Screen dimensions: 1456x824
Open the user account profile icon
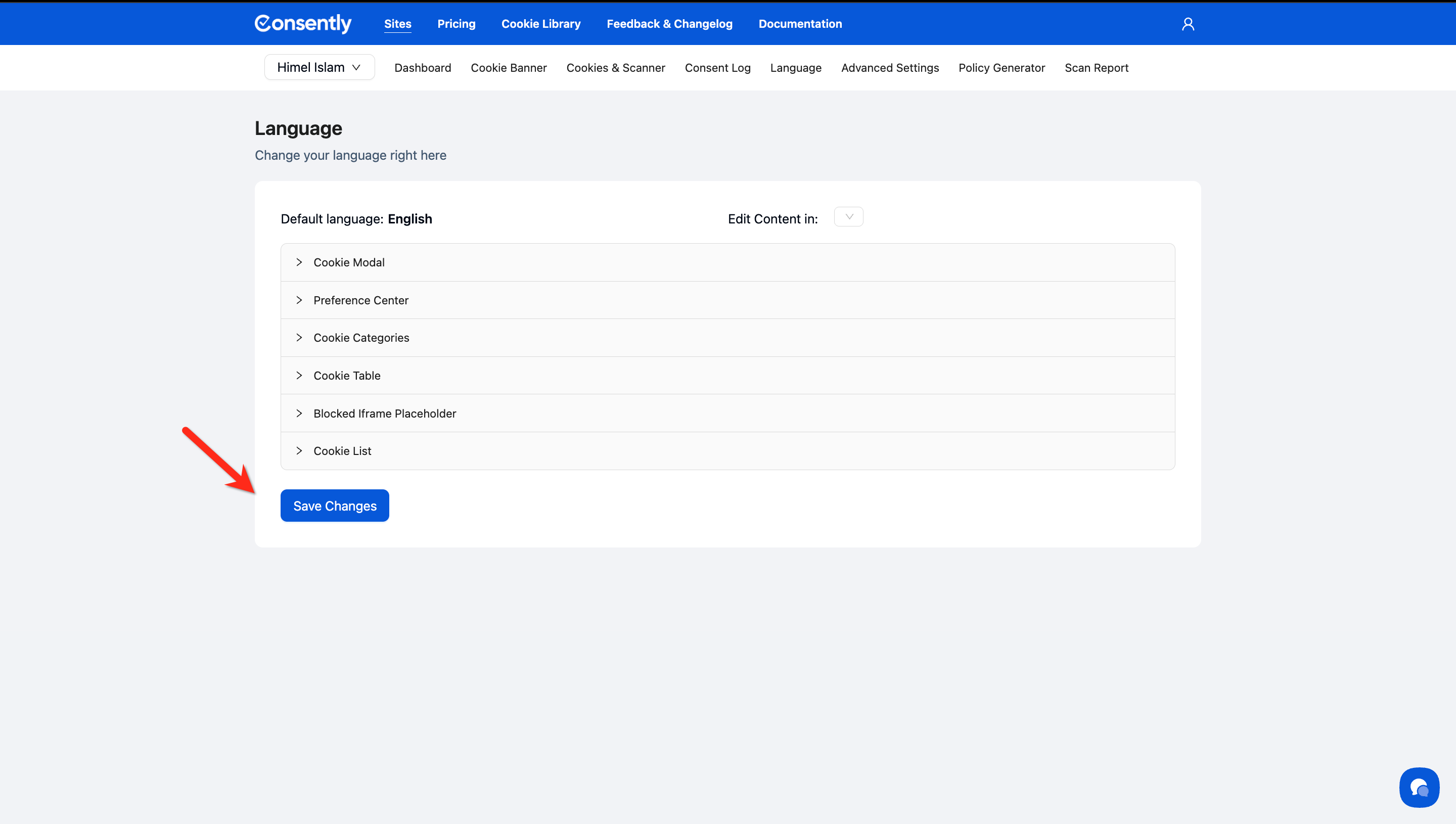click(x=1188, y=24)
